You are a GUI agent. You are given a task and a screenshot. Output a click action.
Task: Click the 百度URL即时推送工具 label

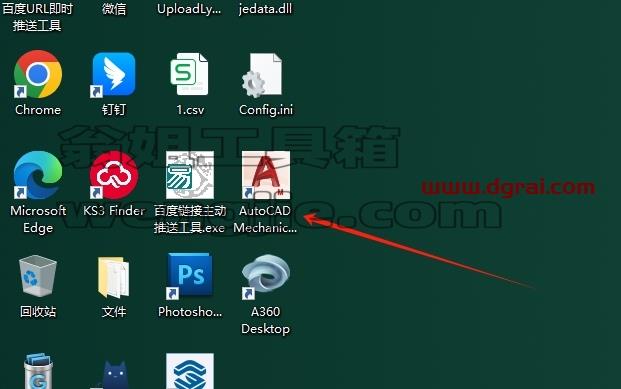pyautogui.click(x=37, y=17)
